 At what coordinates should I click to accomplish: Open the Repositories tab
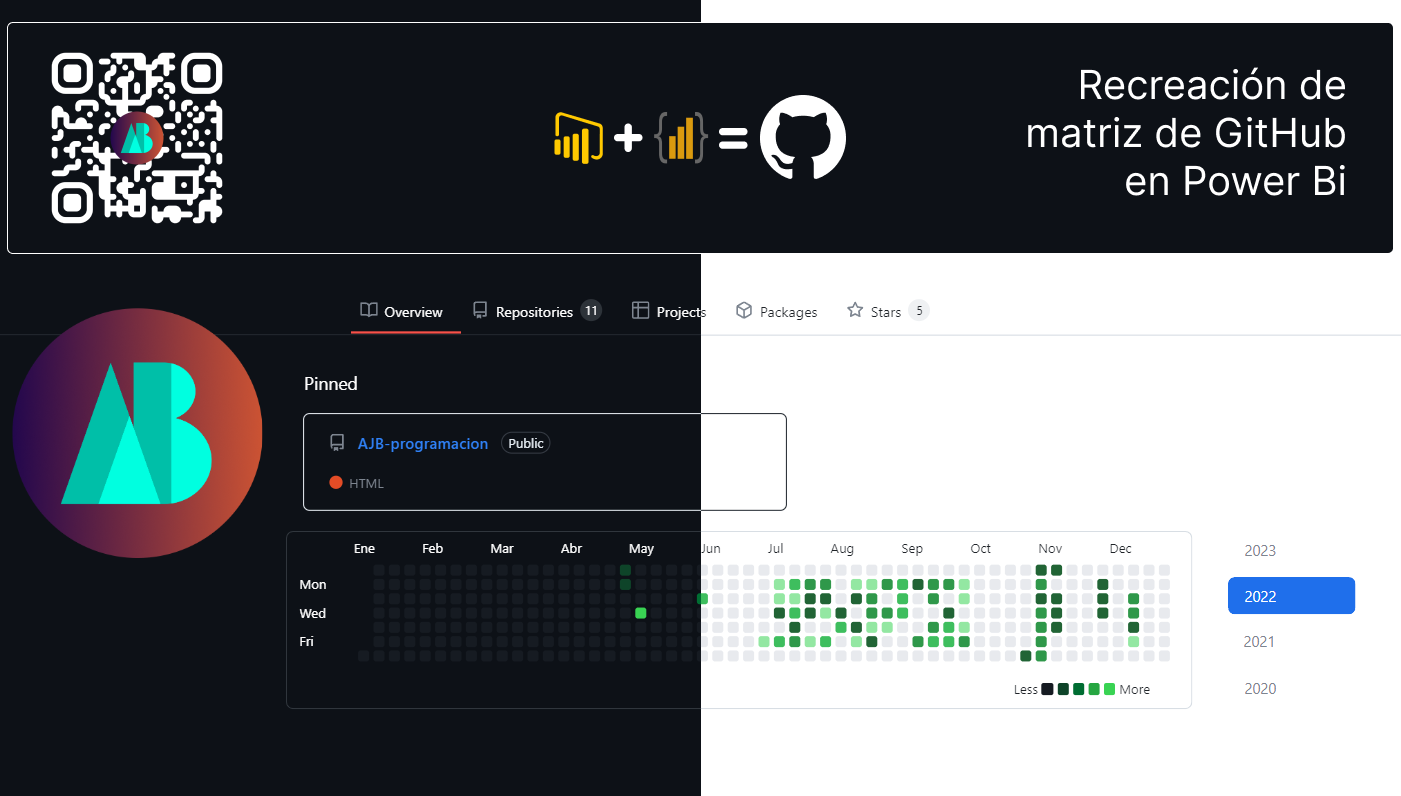tap(535, 312)
